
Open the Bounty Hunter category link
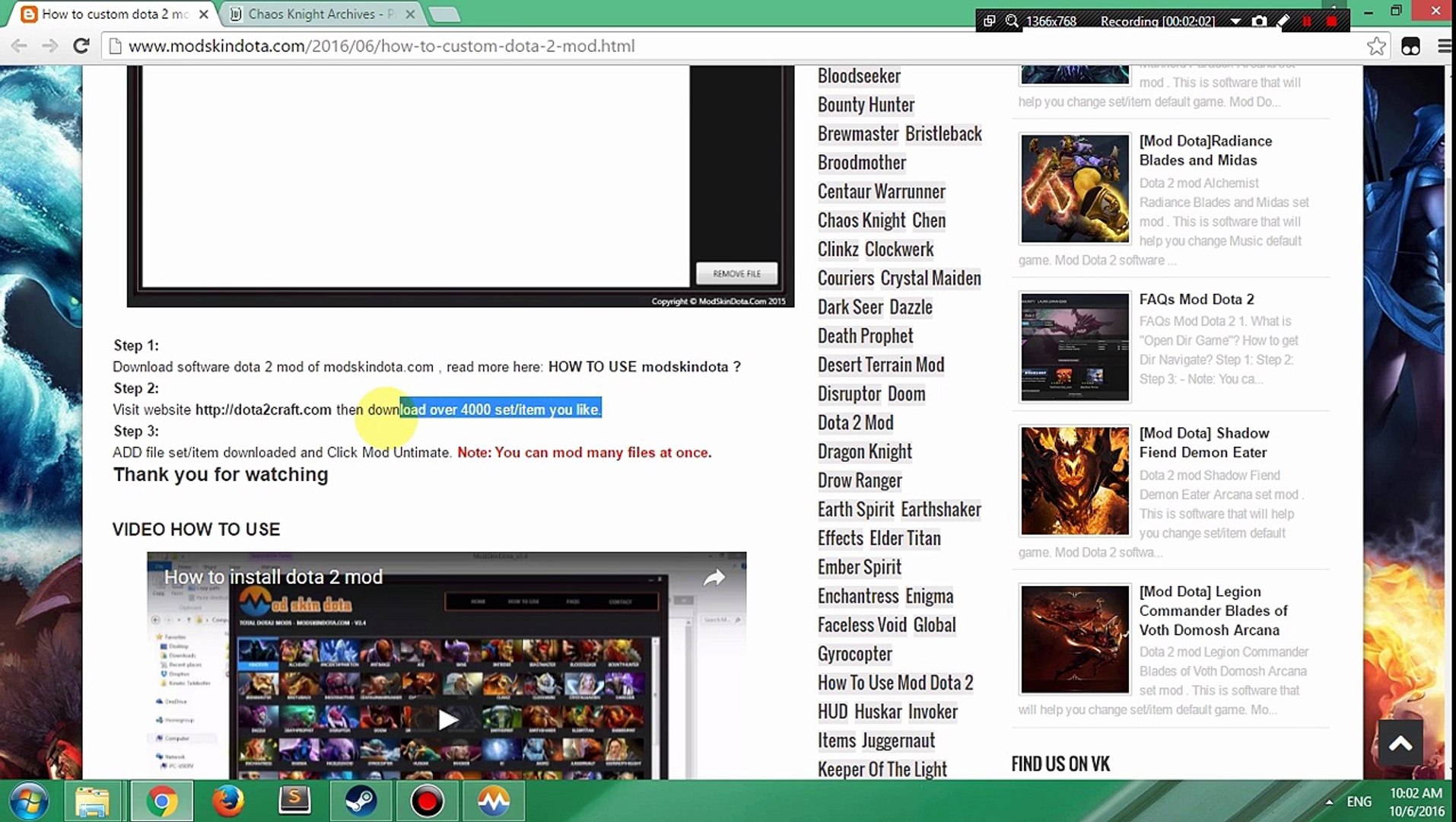(866, 105)
